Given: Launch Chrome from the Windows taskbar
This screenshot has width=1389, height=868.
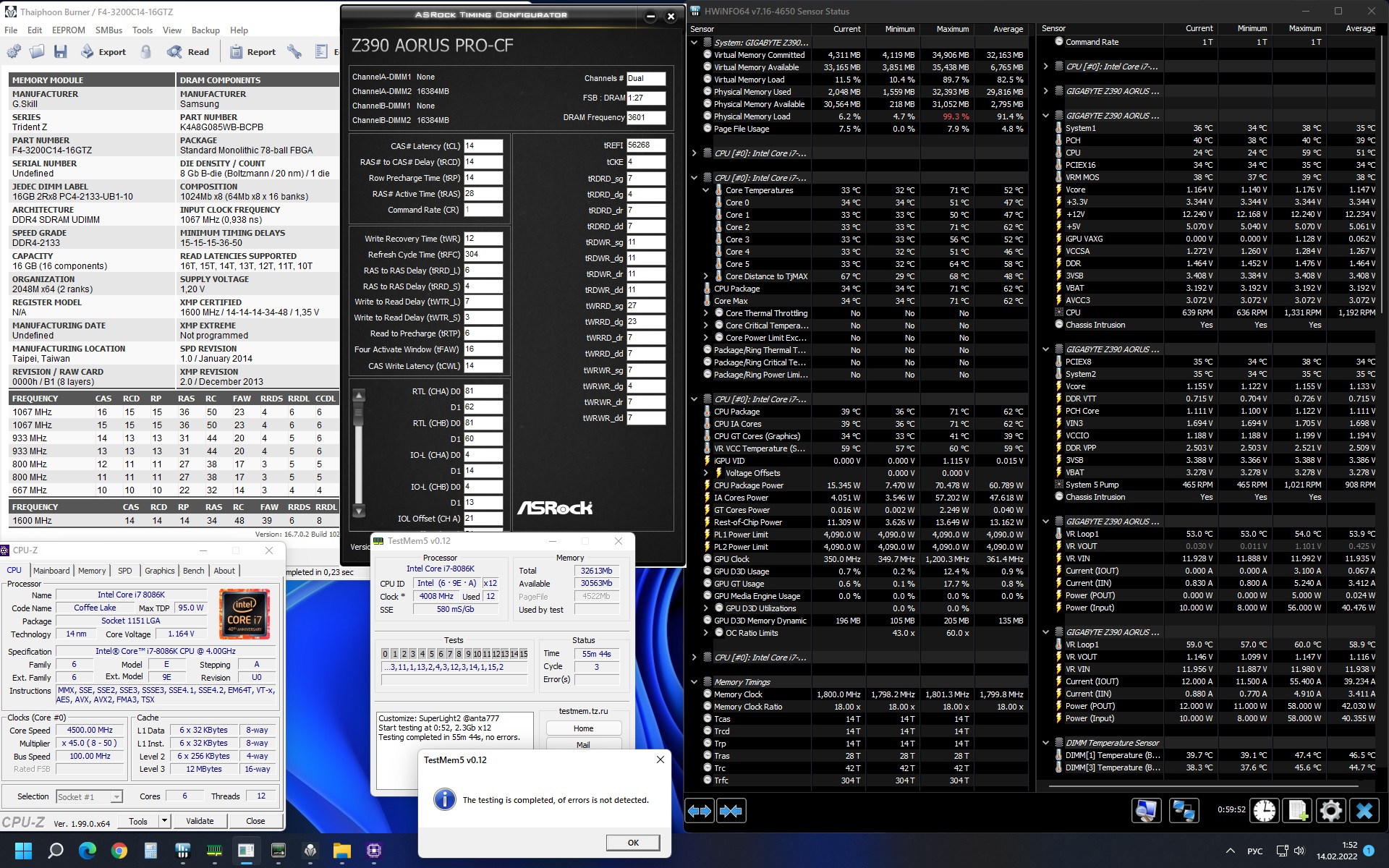Looking at the screenshot, I should (x=119, y=851).
